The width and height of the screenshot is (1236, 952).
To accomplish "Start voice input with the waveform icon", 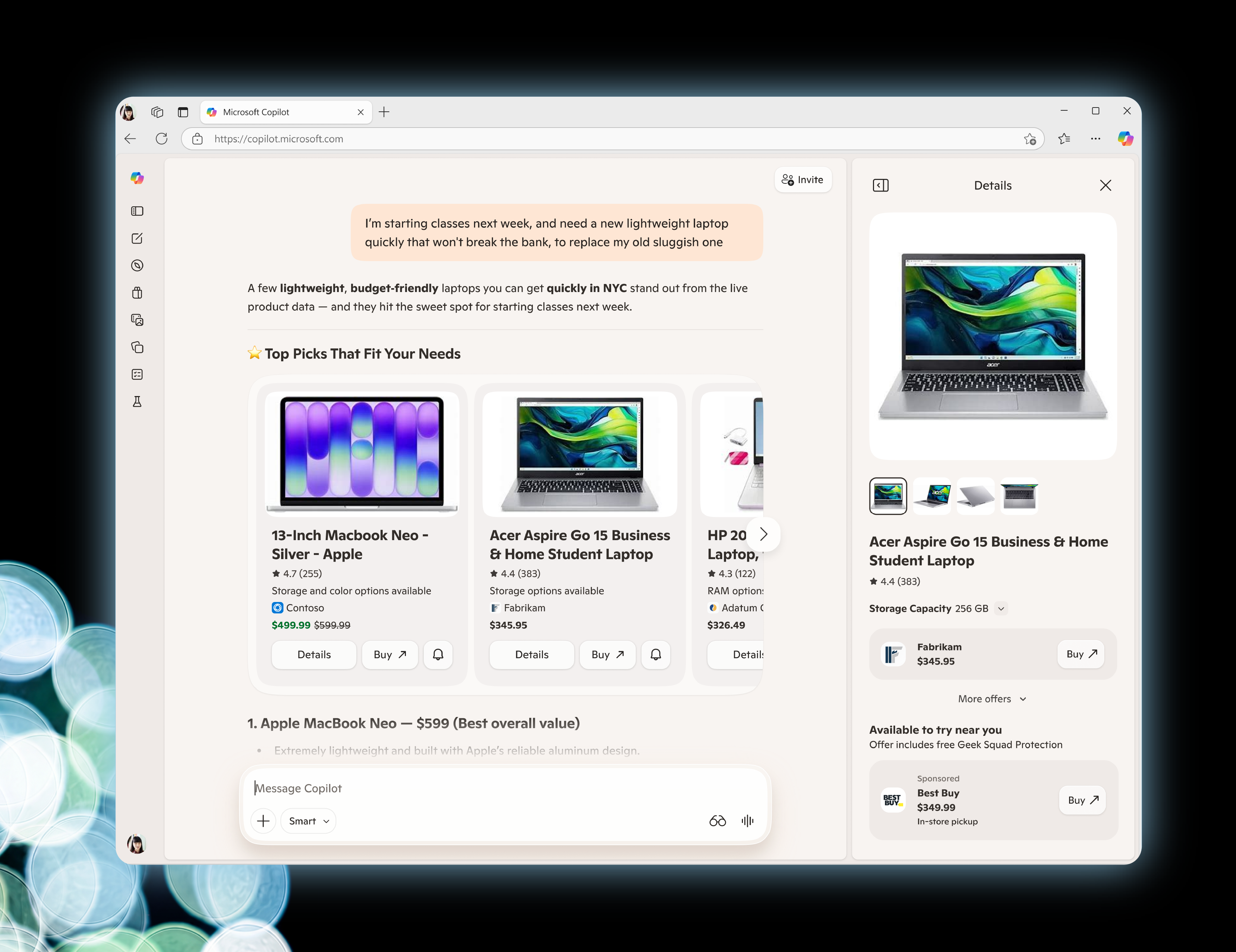I will point(748,821).
